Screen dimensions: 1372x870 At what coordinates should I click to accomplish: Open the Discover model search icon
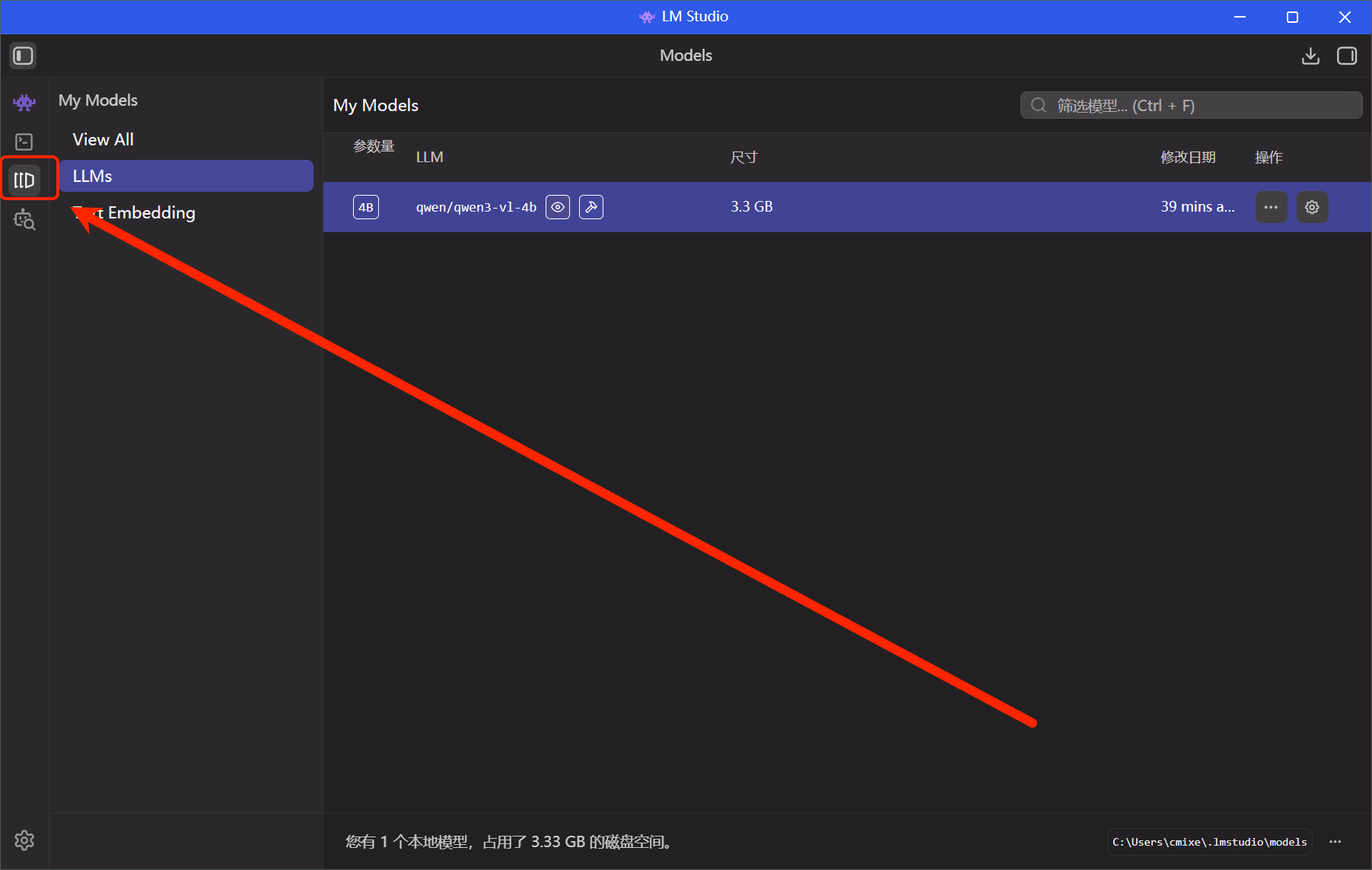tap(24, 220)
